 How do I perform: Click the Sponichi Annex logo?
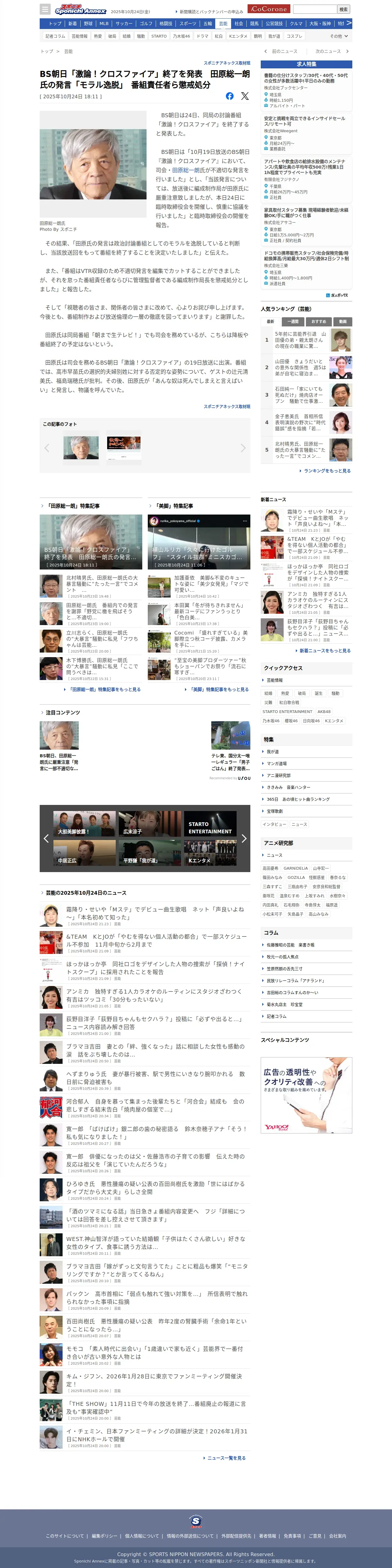80,9
